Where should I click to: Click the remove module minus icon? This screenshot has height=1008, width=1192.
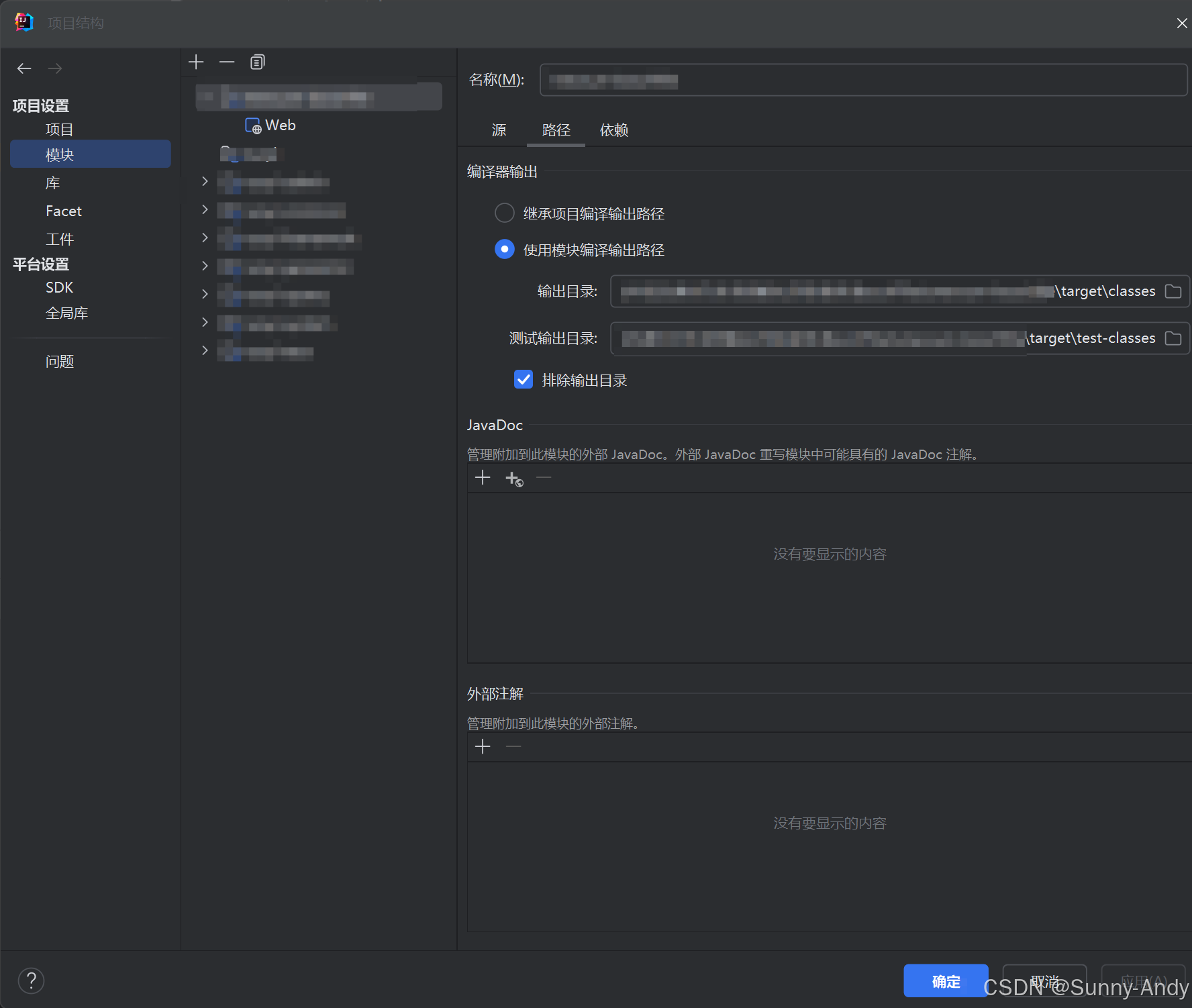point(227,62)
